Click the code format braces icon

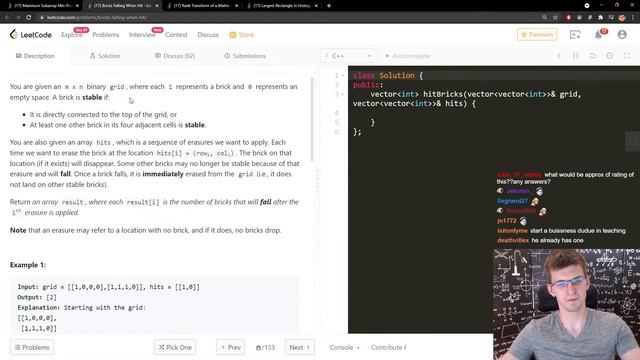click(576, 56)
